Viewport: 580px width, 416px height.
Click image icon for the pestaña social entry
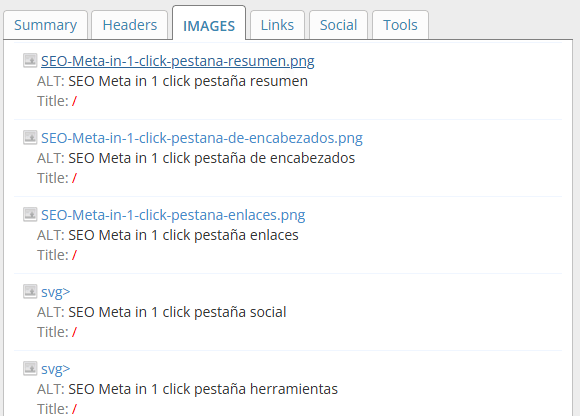(x=30, y=291)
